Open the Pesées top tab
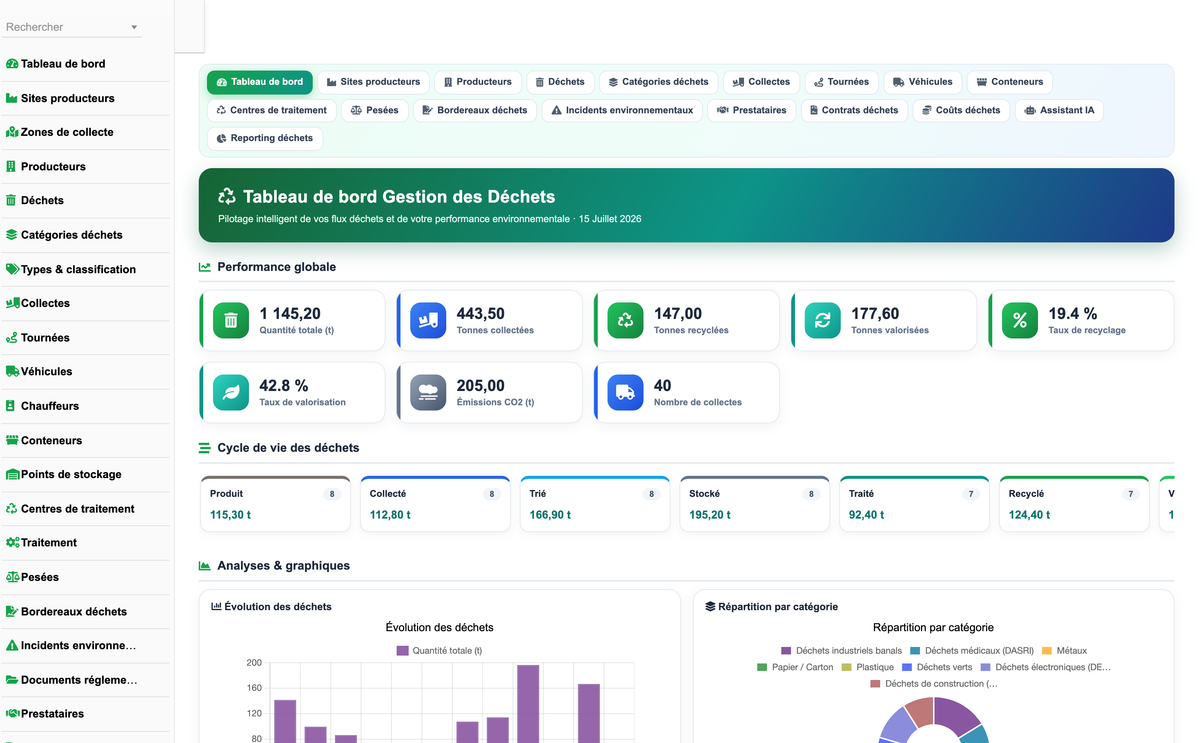 375,110
